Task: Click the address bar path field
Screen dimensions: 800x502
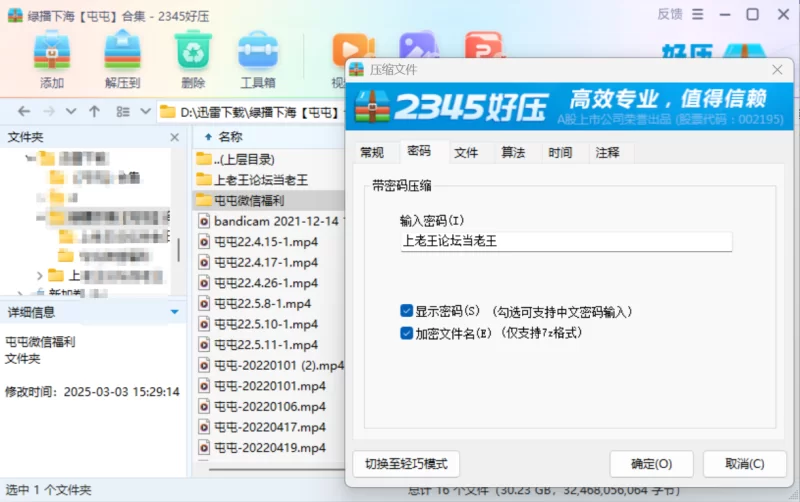Action: pos(250,112)
